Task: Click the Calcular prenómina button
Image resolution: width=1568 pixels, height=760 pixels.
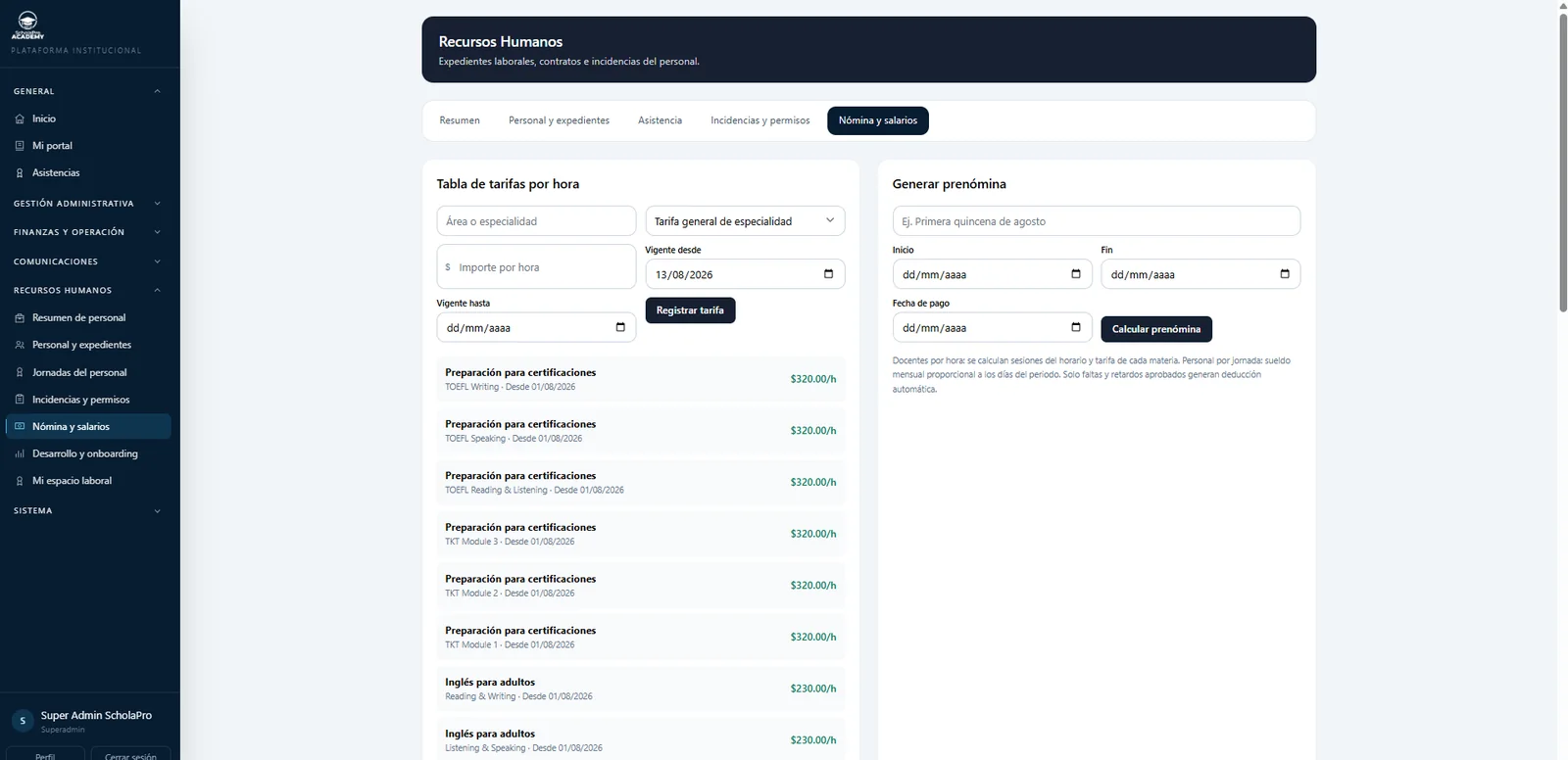Action: [x=1156, y=329]
